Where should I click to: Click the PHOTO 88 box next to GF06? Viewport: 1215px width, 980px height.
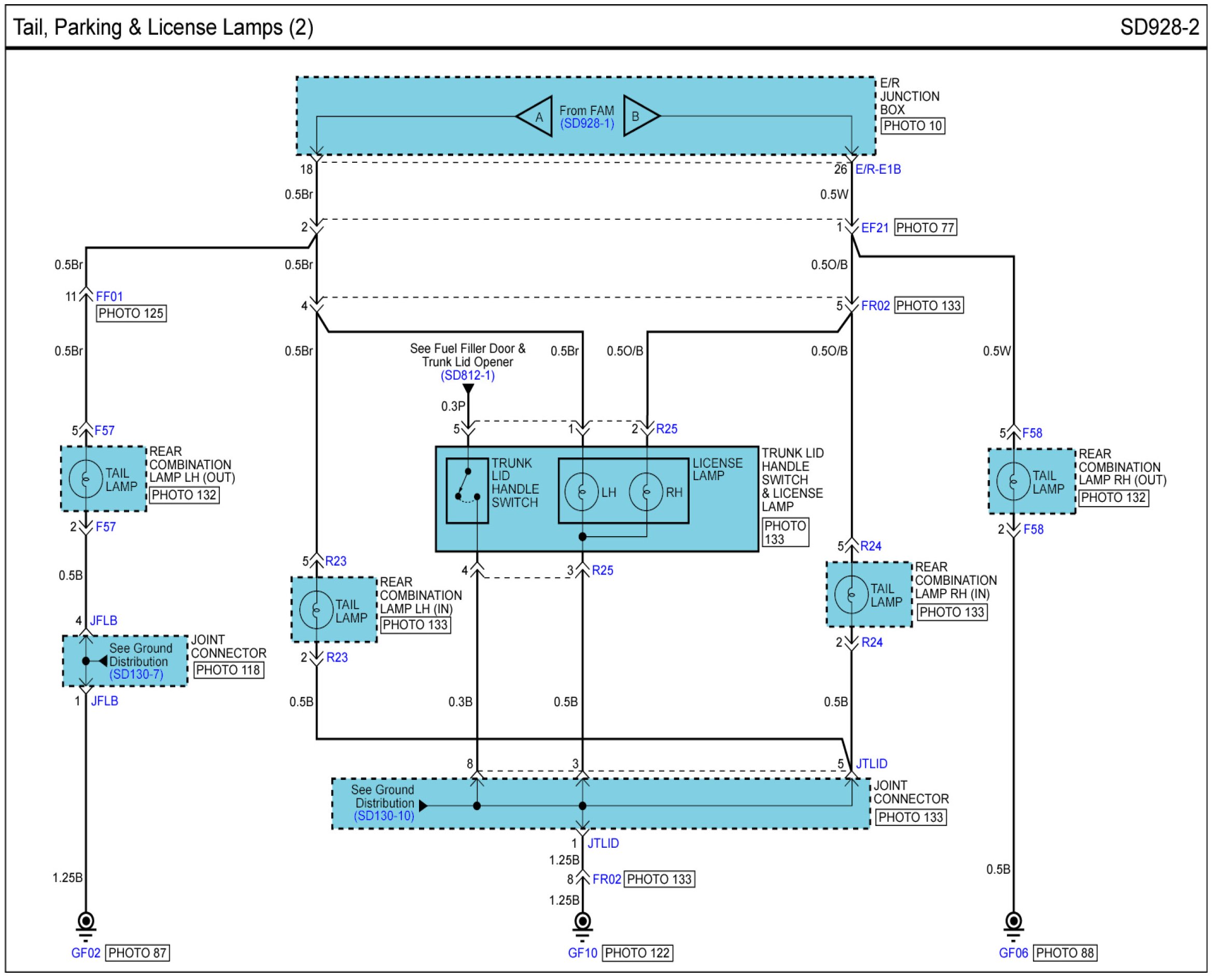coord(1065,954)
